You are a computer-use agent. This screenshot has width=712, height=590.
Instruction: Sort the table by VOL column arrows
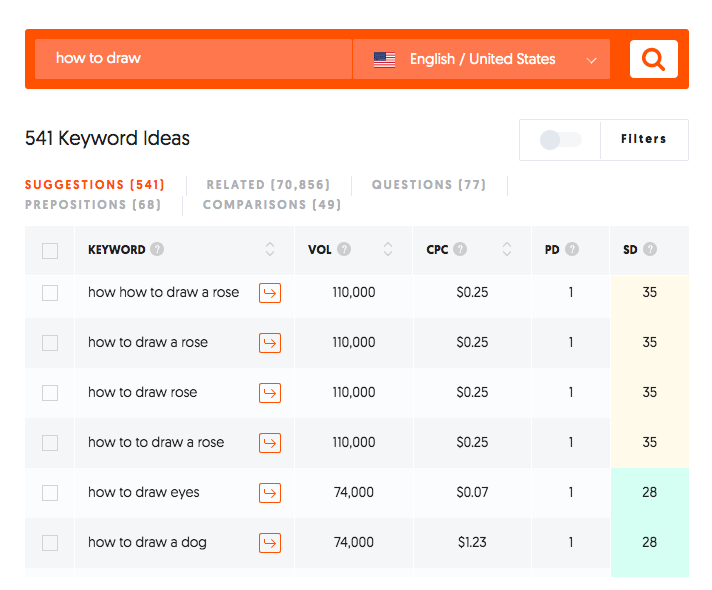tap(389, 250)
